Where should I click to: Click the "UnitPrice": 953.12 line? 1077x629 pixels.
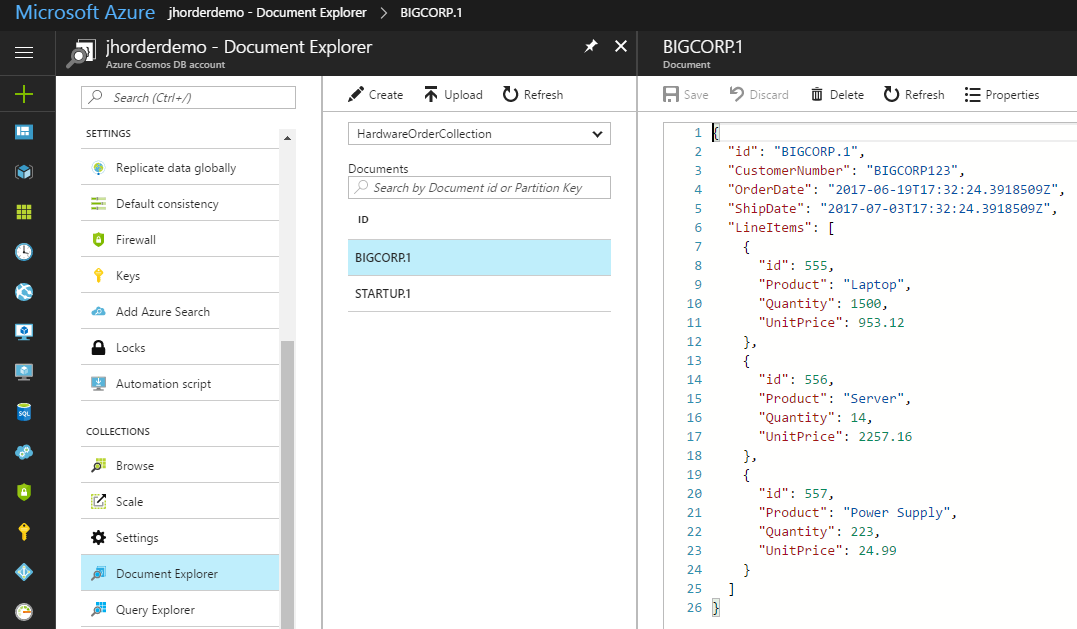click(x=831, y=323)
